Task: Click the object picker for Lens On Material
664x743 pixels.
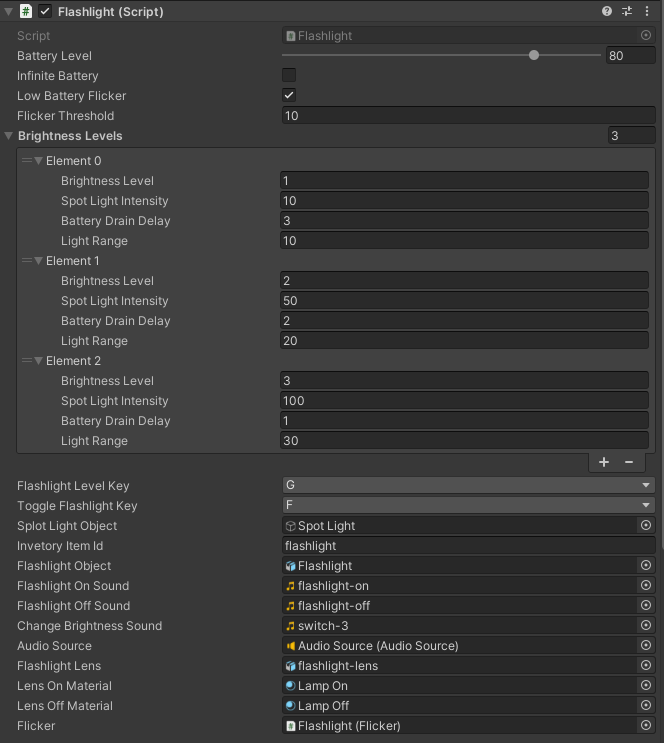Action: 646,686
